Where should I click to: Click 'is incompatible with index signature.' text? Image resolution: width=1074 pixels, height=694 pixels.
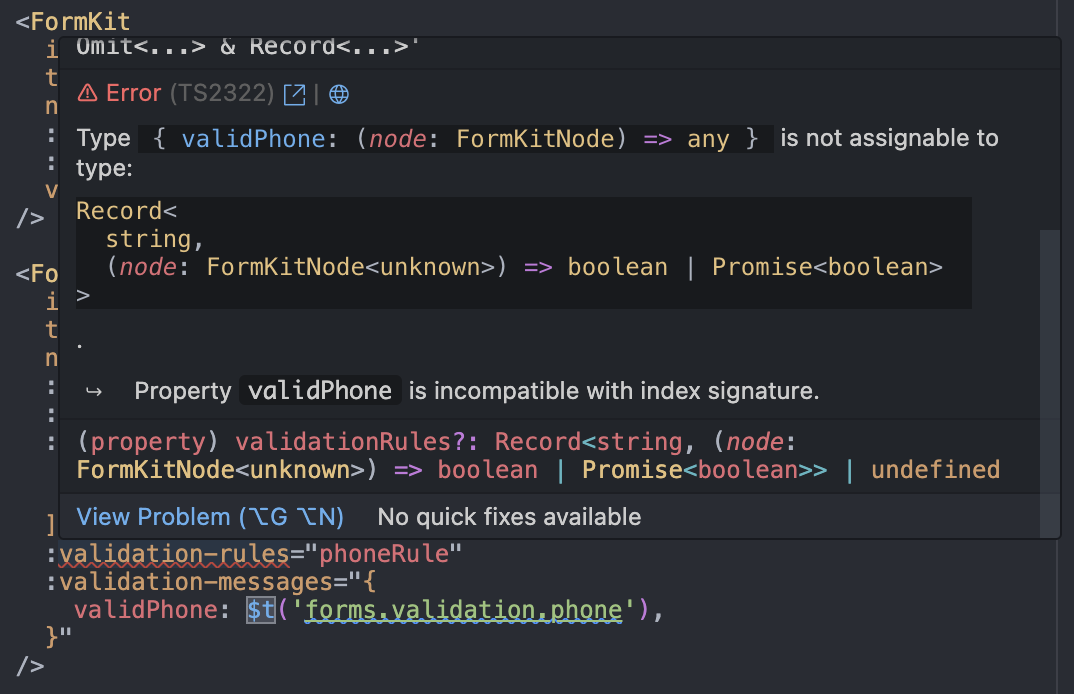pyautogui.click(x=614, y=391)
